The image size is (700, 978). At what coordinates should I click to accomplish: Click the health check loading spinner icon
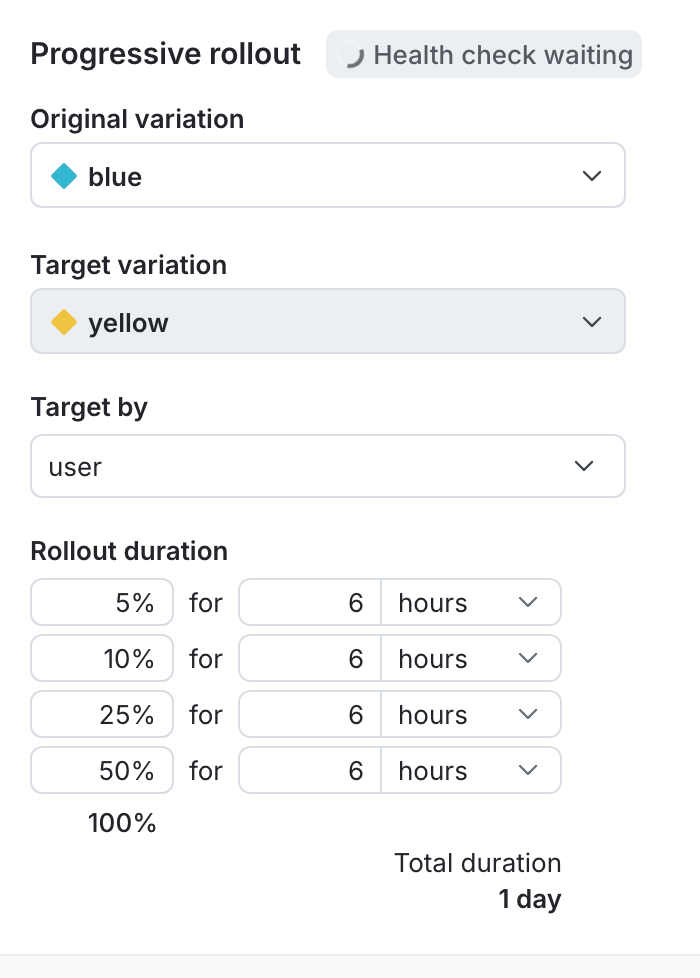356,55
